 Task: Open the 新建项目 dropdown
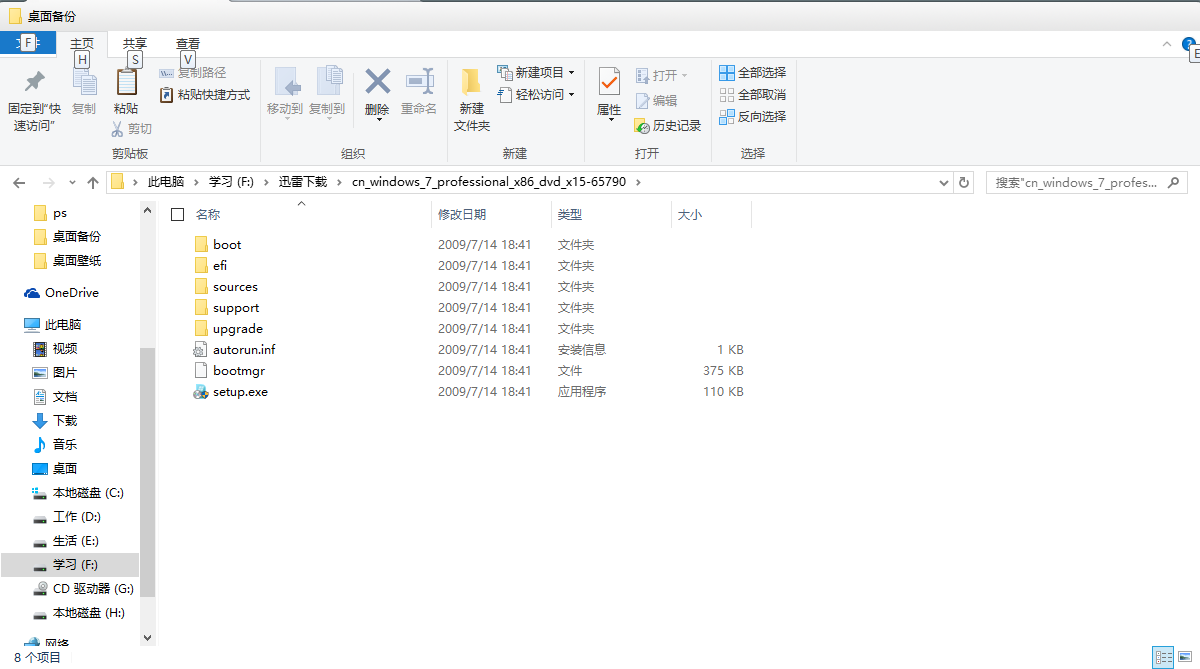tap(536, 73)
